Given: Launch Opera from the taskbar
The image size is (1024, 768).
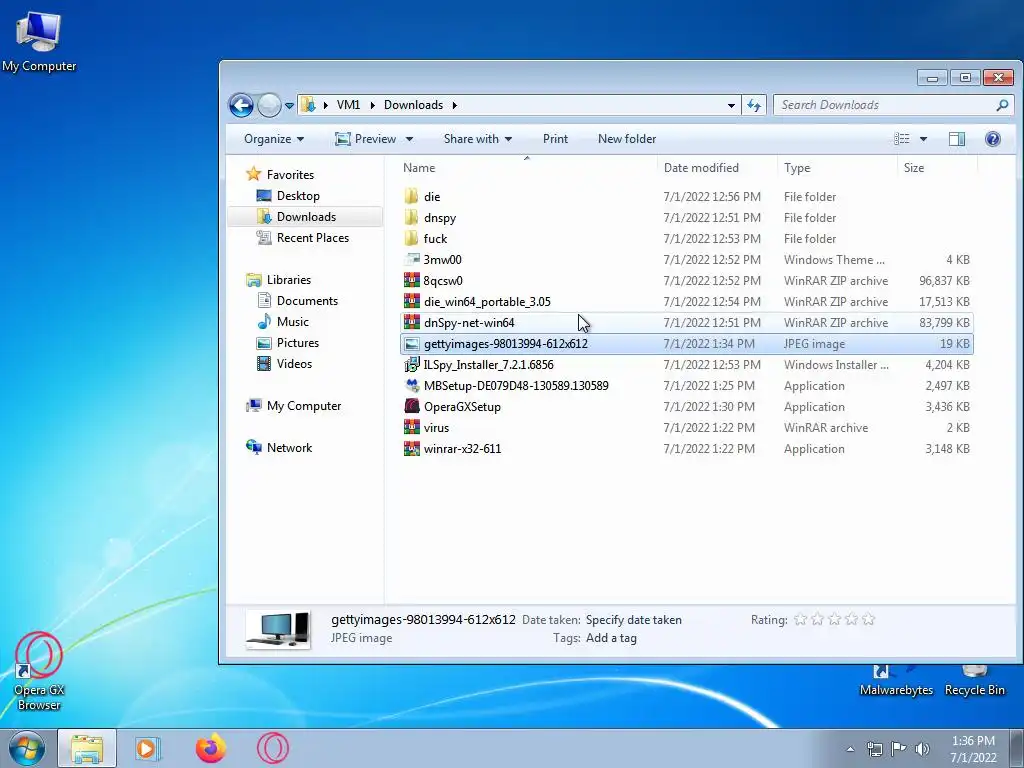Looking at the screenshot, I should pyautogui.click(x=272, y=748).
